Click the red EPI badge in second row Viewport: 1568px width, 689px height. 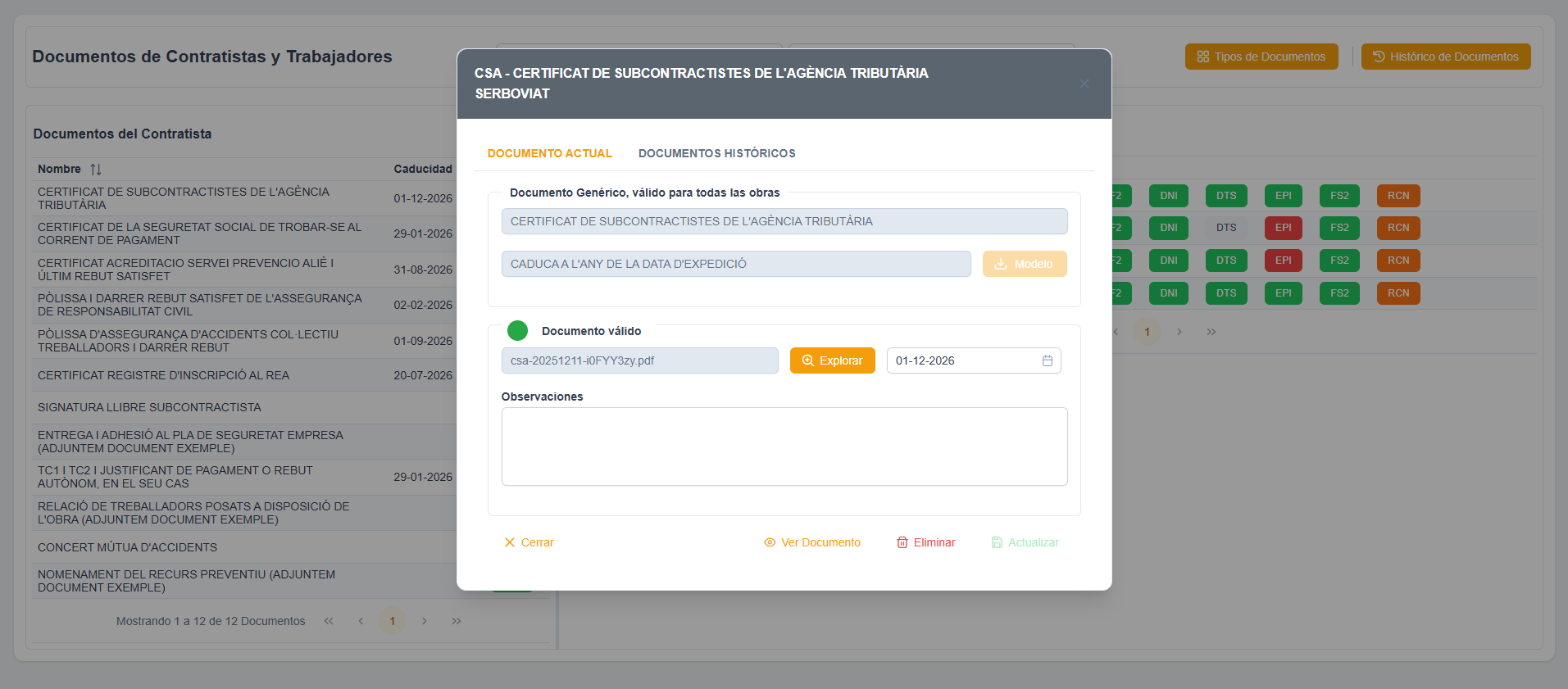(1283, 228)
